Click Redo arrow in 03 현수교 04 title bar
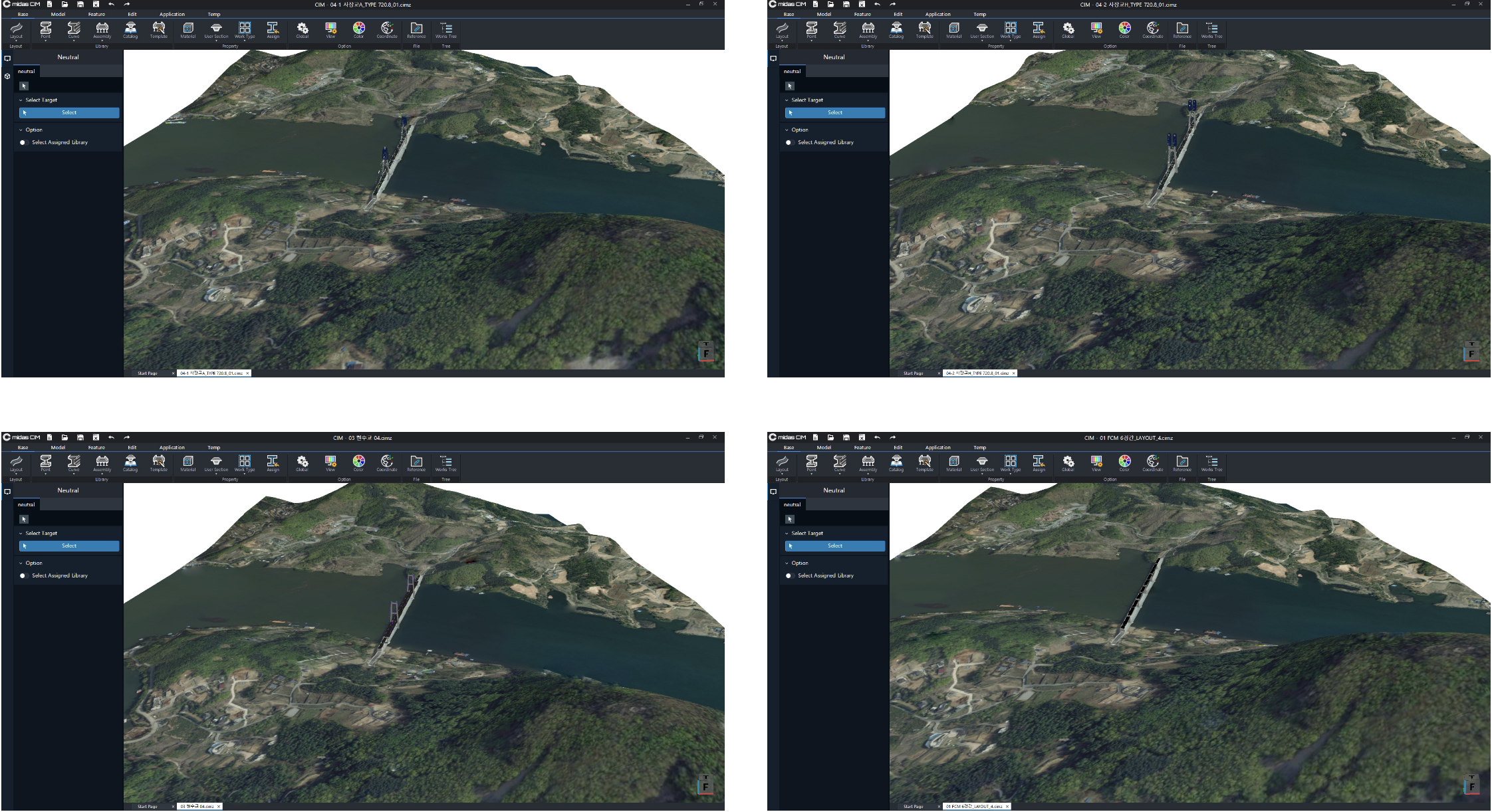The height and width of the screenshot is (812, 1492). pyautogui.click(x=127, y=437)
